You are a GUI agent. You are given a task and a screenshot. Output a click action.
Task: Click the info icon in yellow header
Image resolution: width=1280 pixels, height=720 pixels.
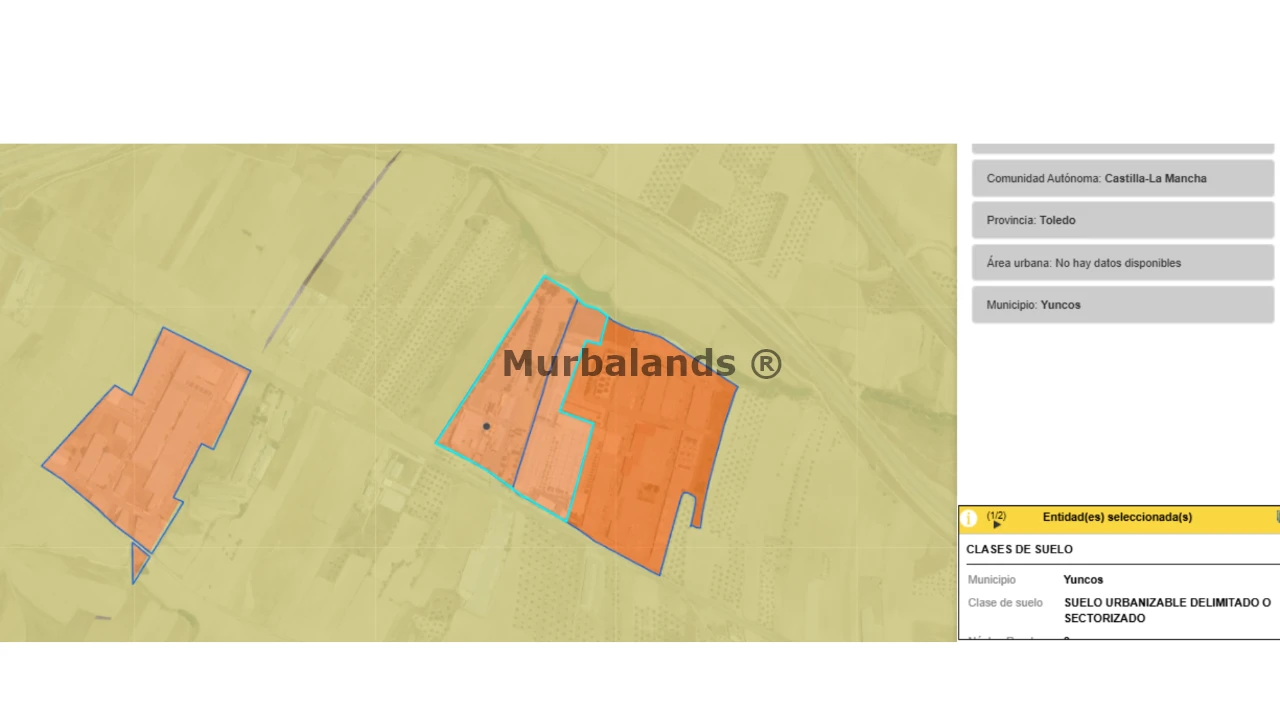click(x=968, y=518)
